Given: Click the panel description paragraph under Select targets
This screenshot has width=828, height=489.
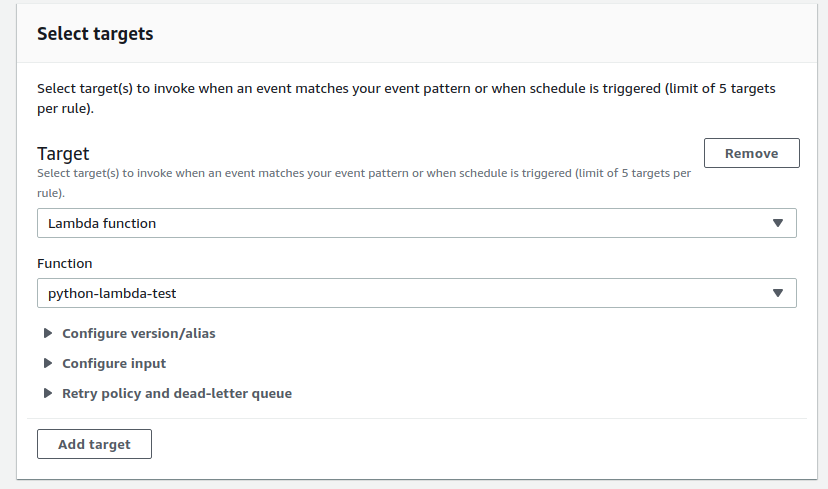Looking at the screenshot, I should click(406, 98).
